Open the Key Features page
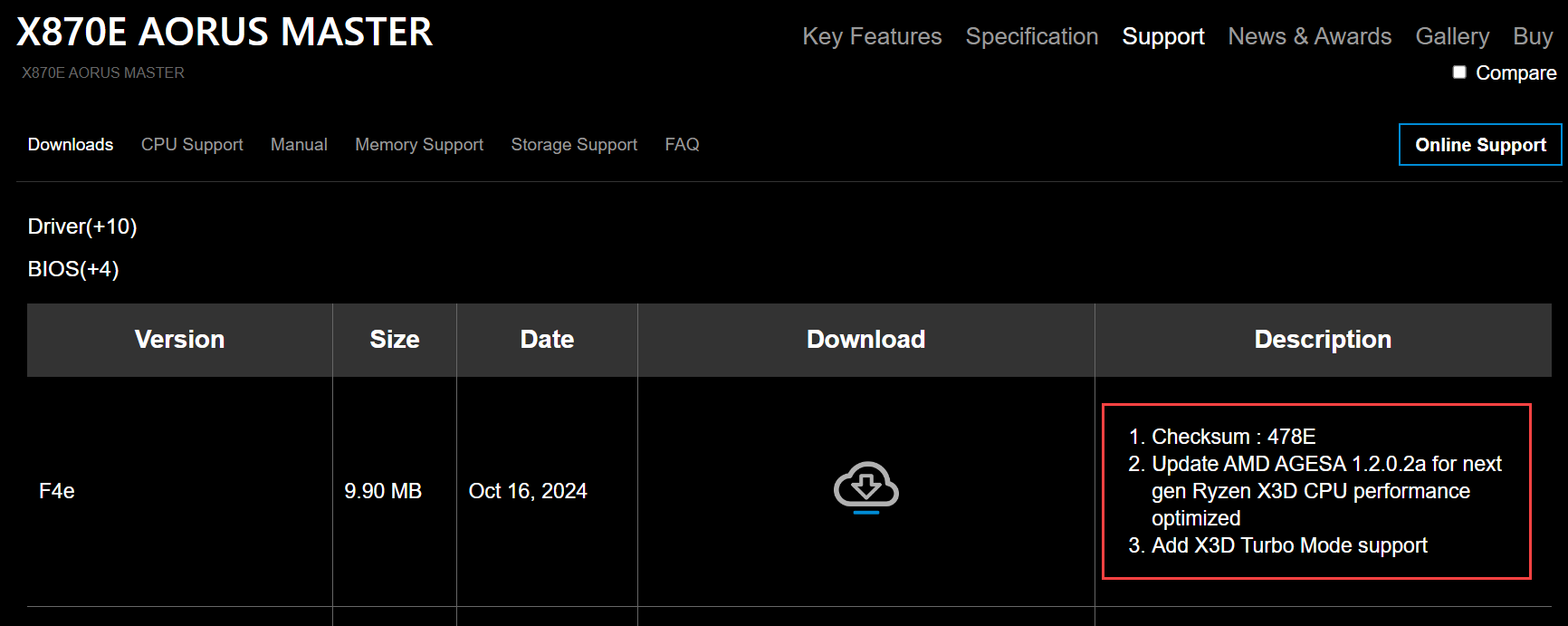Screen dimensions: 1568x626 coord(872,36)
